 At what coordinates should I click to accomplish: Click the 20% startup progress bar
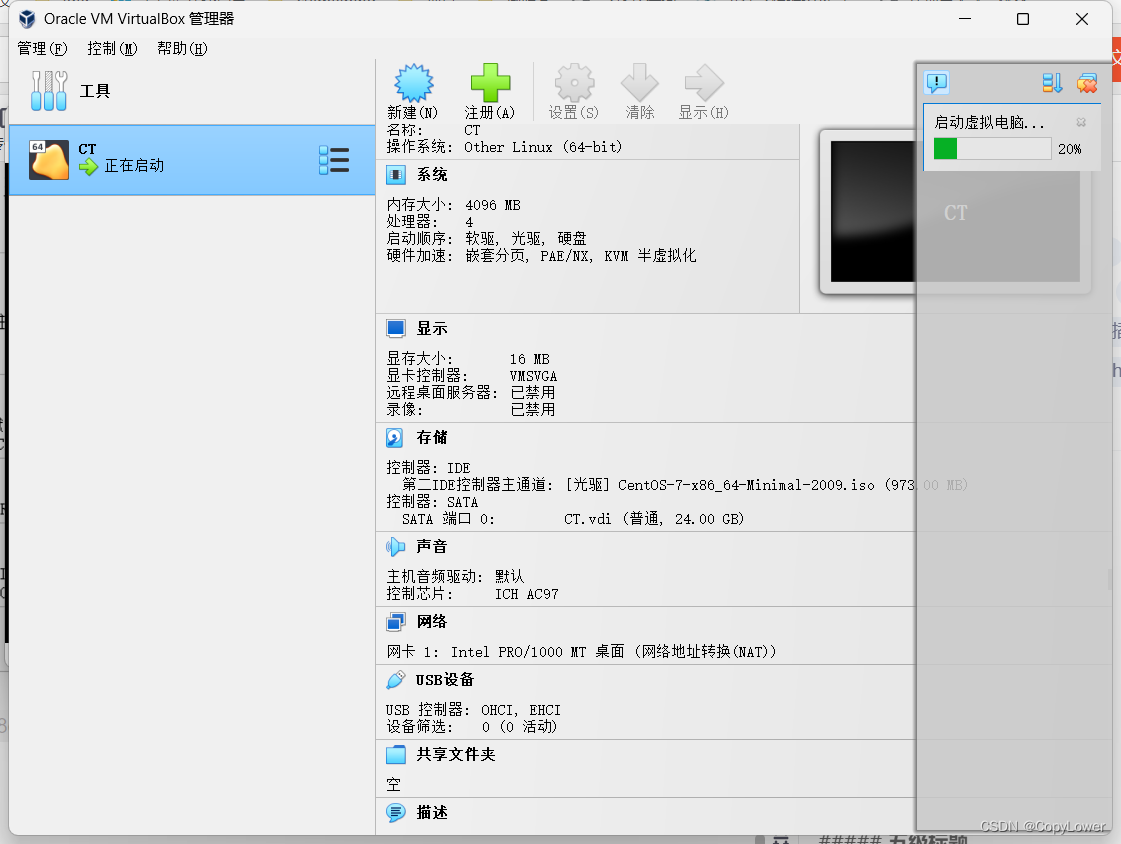pos(991,149)
